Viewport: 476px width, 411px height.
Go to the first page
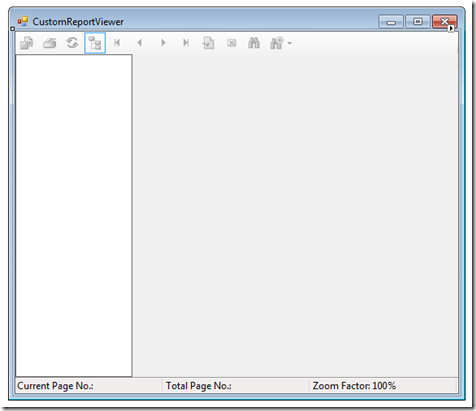(x=117, y=43)
